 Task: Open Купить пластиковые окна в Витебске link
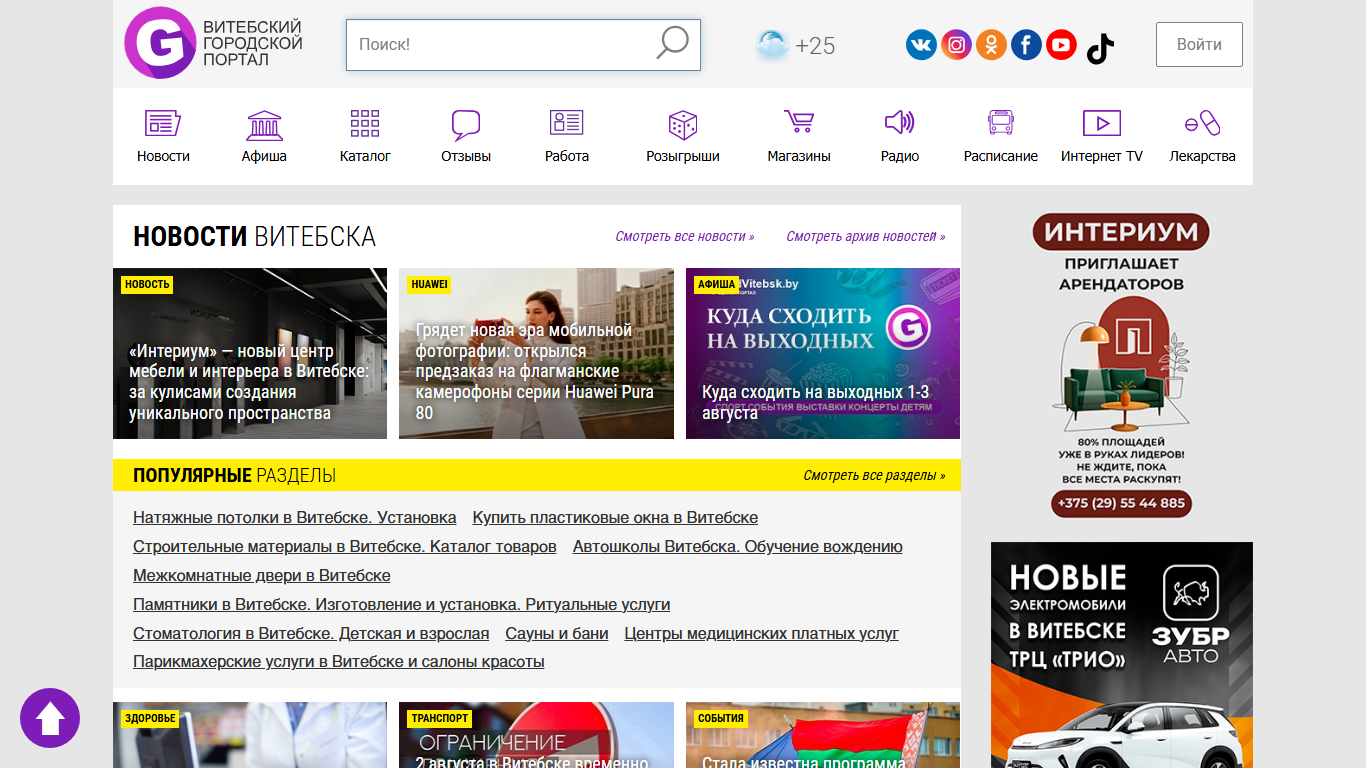pos(615,518)
